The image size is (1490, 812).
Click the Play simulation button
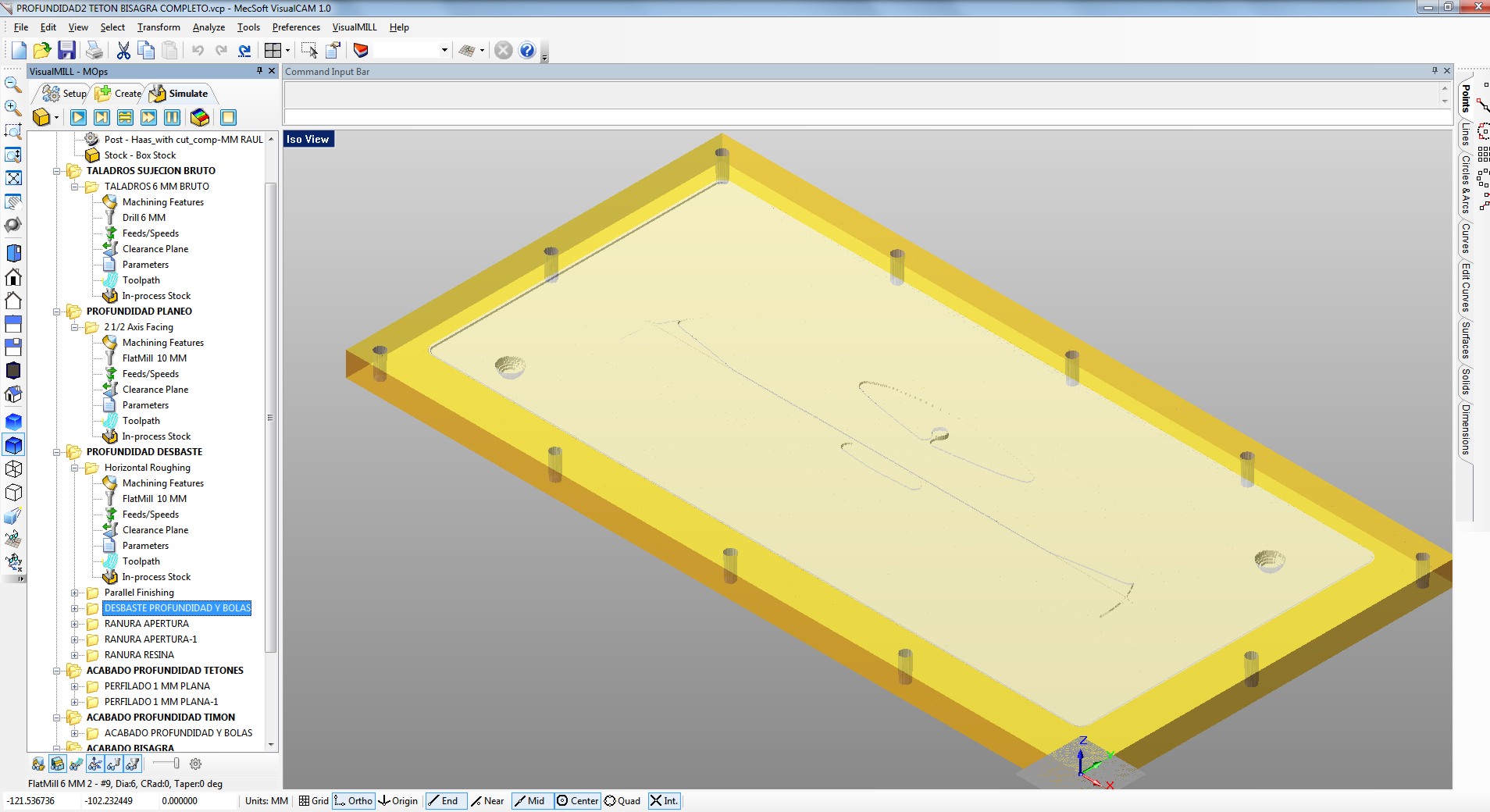tap(78, 117)
